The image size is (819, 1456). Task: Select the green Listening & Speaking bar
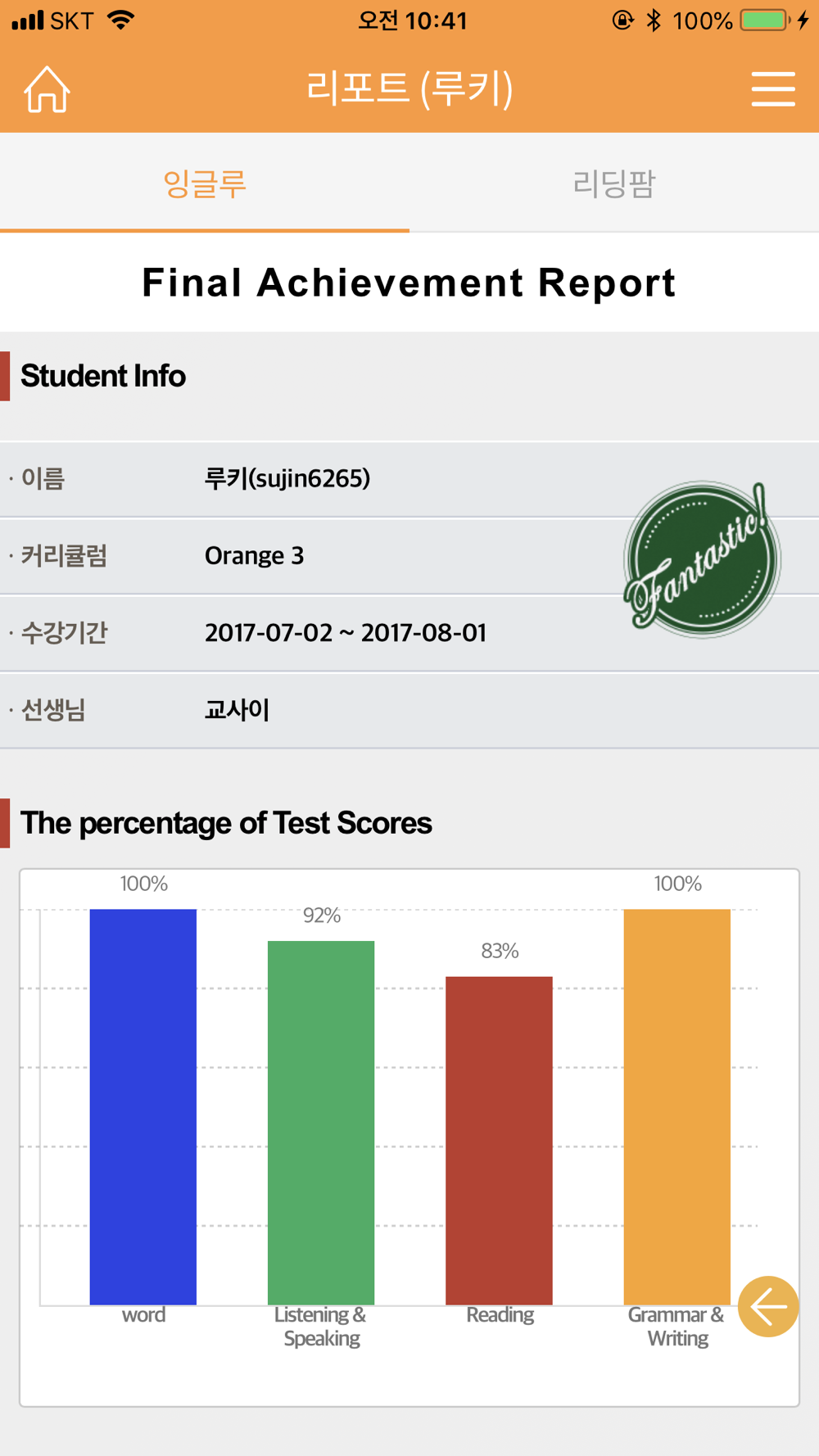click(x=321, y=1123)
